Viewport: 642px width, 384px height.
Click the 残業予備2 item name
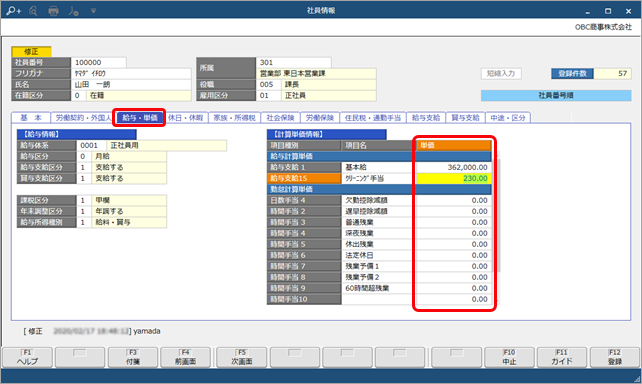tap(379, 277)
